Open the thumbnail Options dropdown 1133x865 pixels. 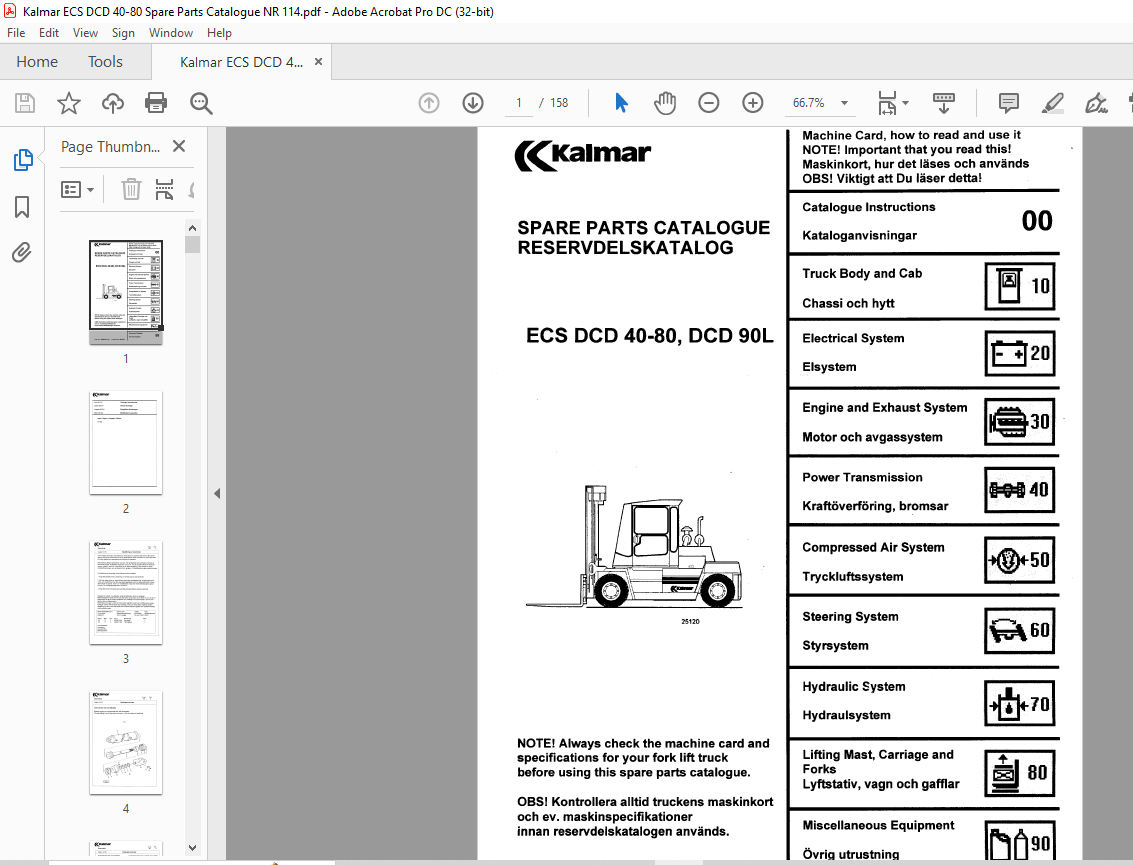point(77,190)
